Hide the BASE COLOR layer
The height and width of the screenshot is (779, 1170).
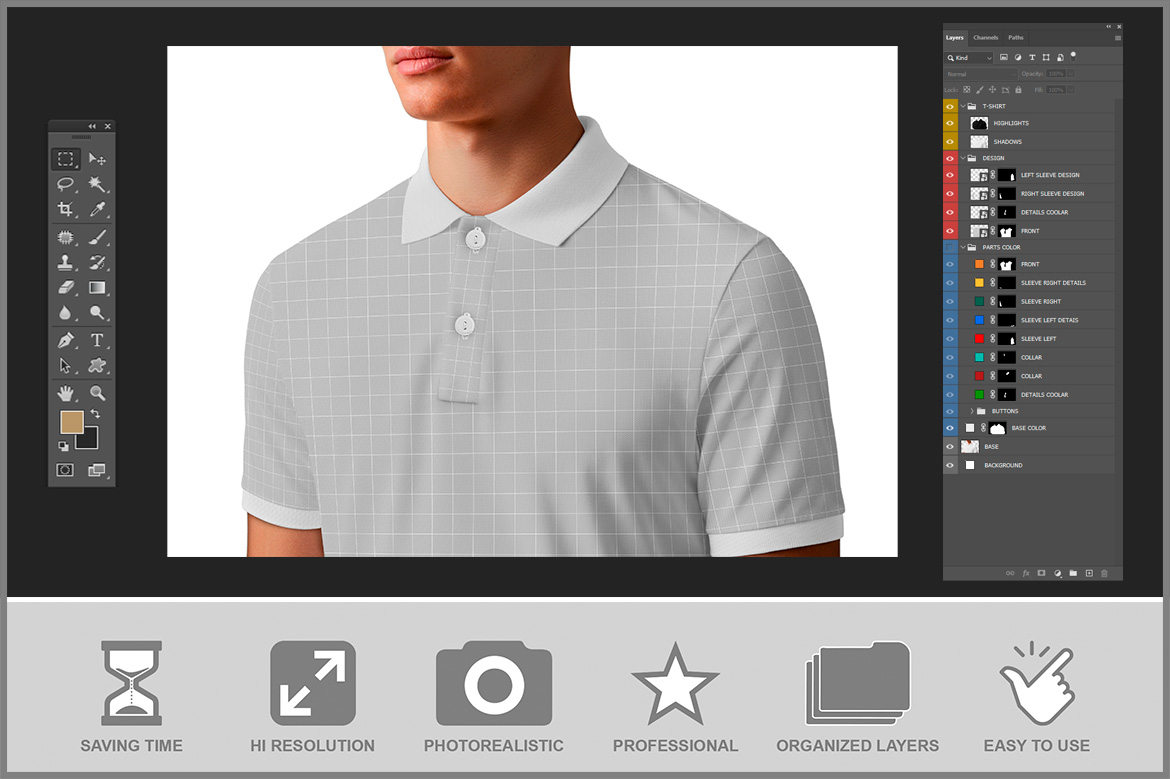pyautogui.click(x=950, y=428)
